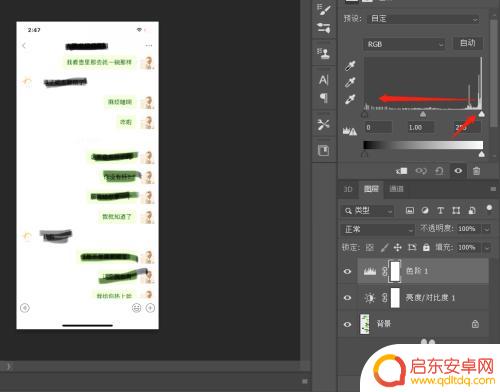Open the 预设 preset dropdown
The image size is (500, 392).
(424, 19)
